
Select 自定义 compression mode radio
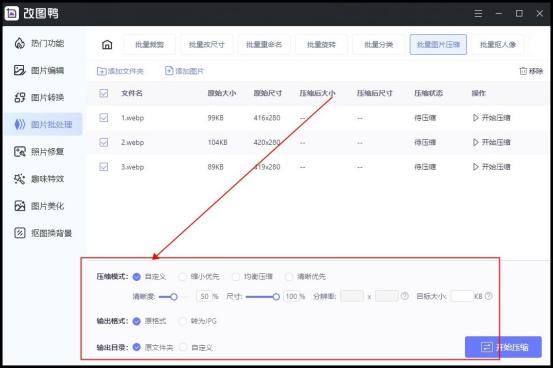tap(137, 277)
